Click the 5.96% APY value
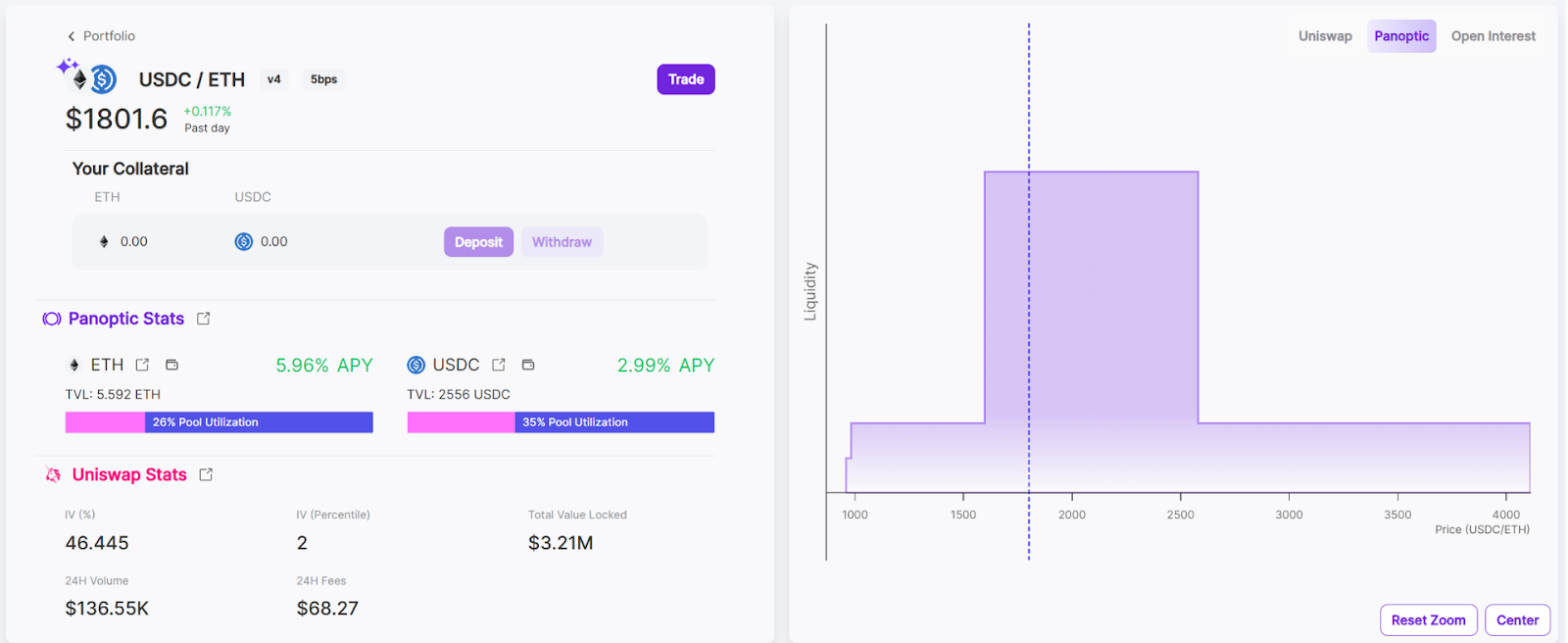 pyautogui.click(x=324, y=366)
